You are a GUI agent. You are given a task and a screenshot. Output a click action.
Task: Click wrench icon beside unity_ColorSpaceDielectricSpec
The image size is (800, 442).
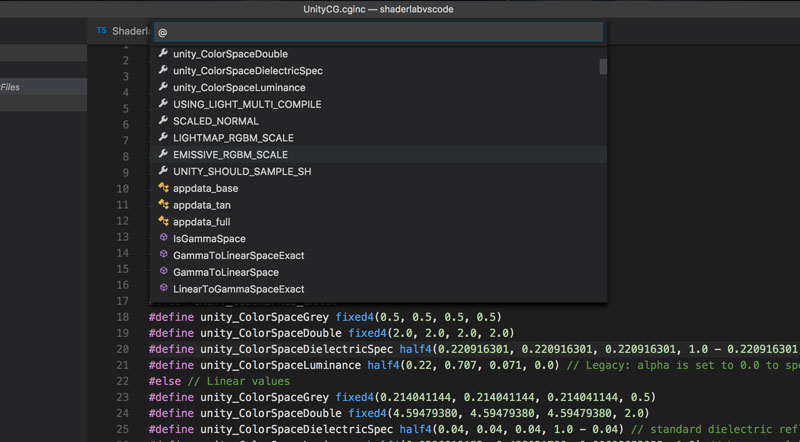[x=163, y=69]
